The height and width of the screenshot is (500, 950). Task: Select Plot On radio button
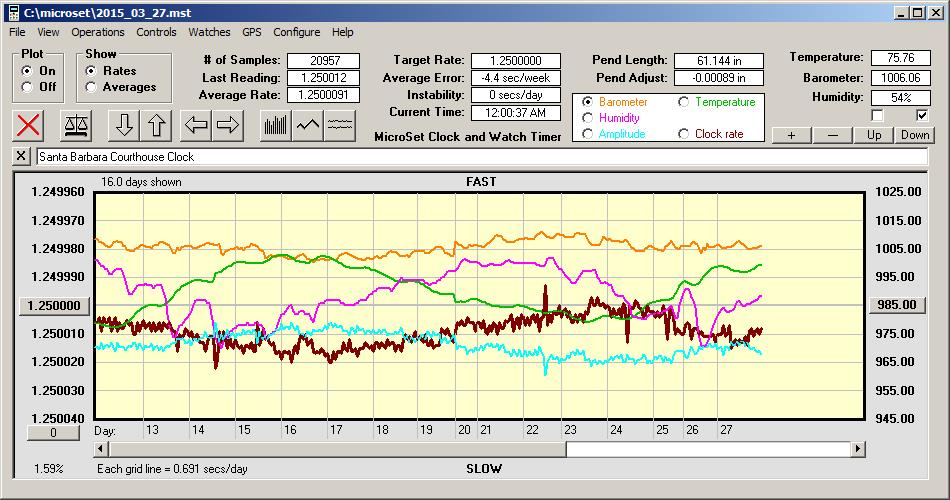pyautogui.click(x=26, y=71)
